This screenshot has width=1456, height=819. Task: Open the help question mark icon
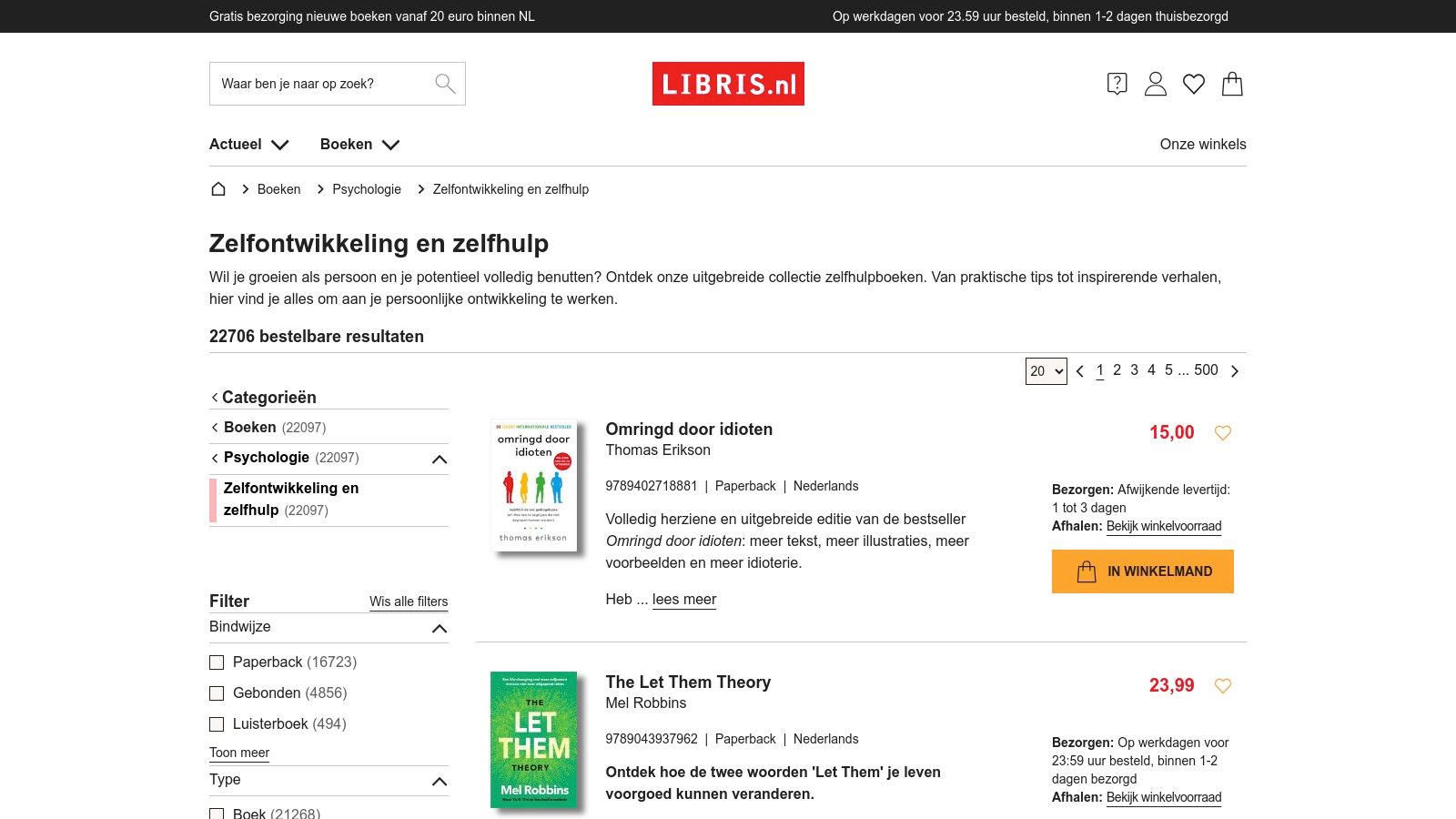click(1117, 84)
